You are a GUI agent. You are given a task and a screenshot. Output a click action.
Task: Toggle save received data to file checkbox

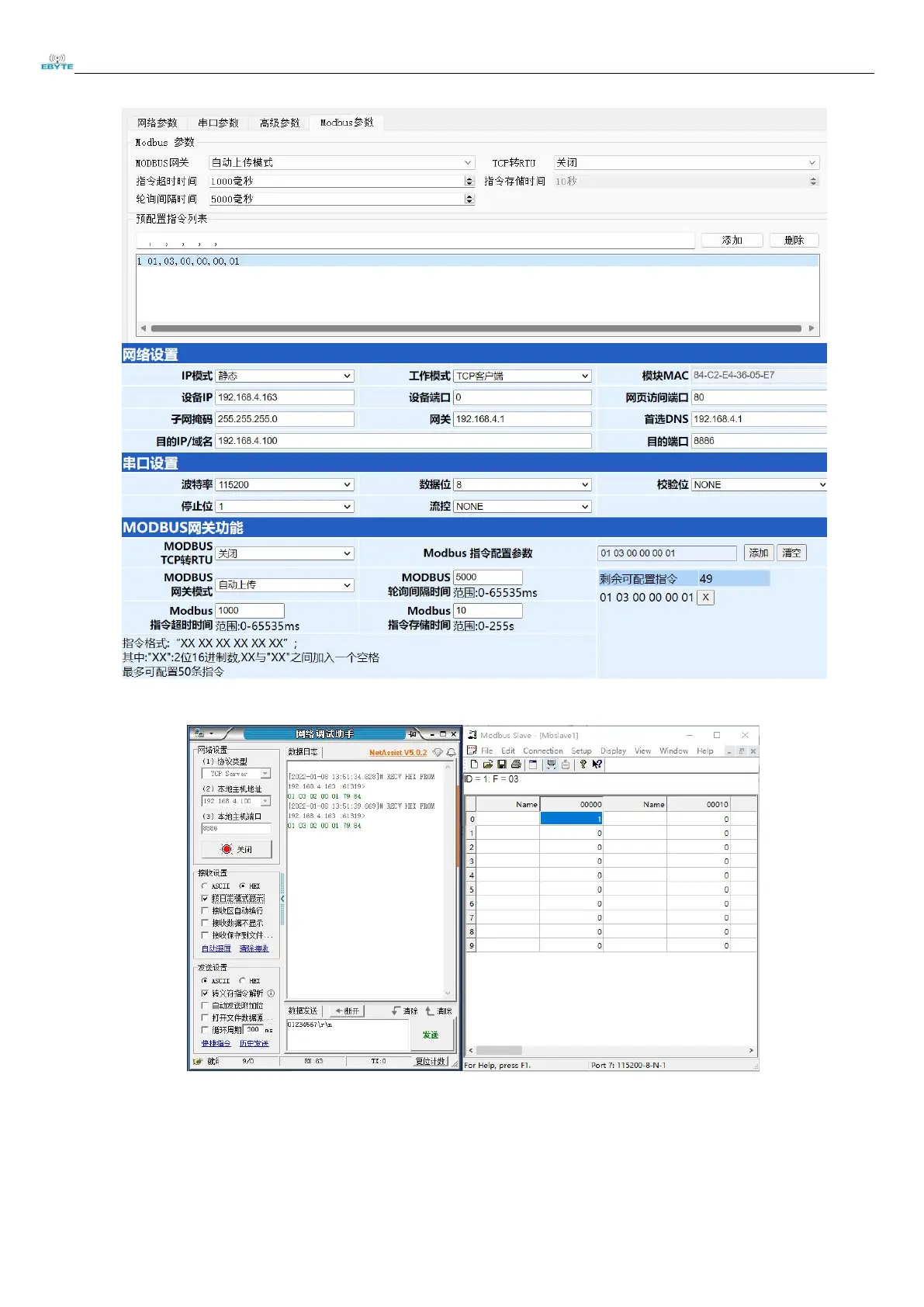(x=205, y=935)
